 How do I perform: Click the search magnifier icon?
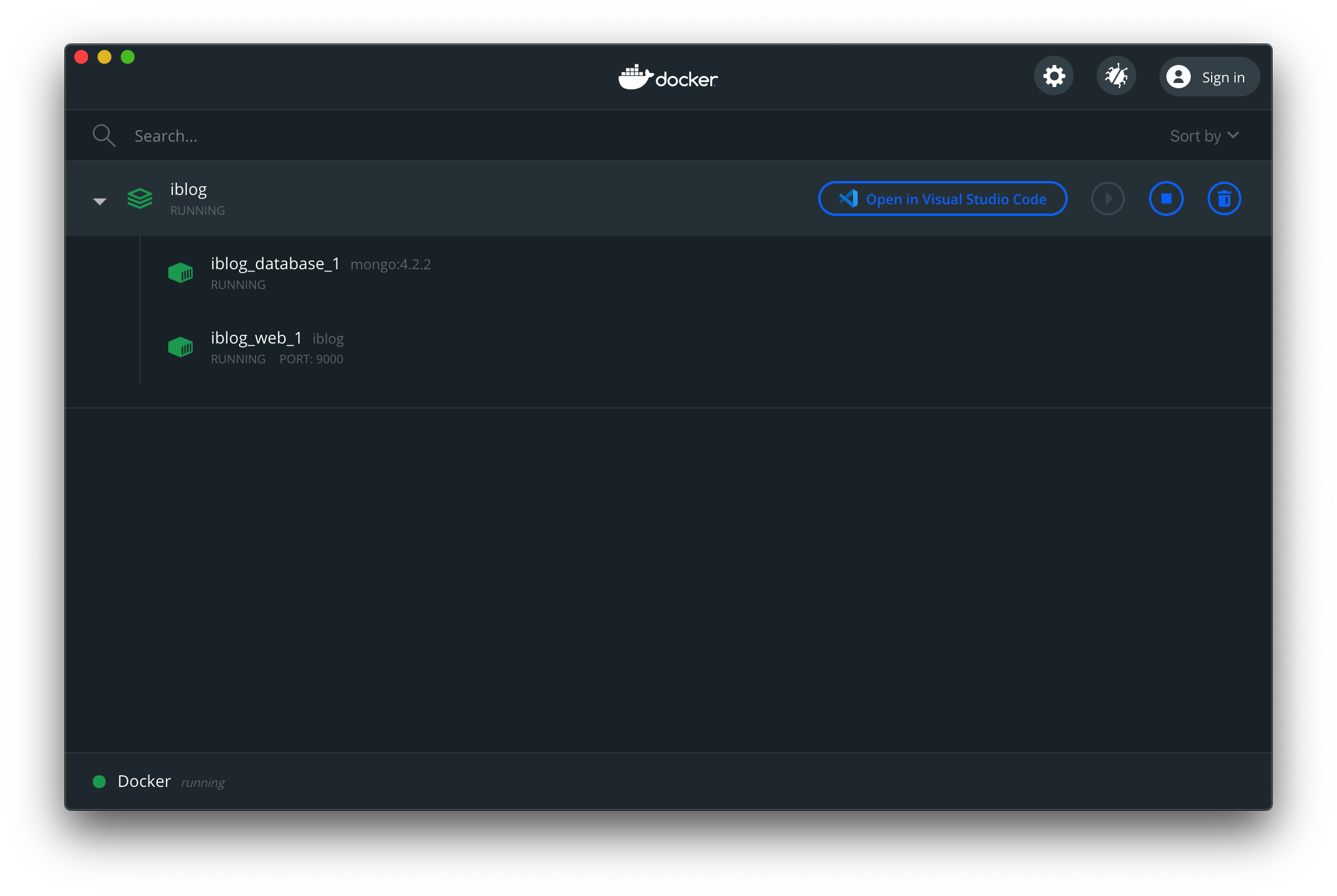(x=104, y=136)
